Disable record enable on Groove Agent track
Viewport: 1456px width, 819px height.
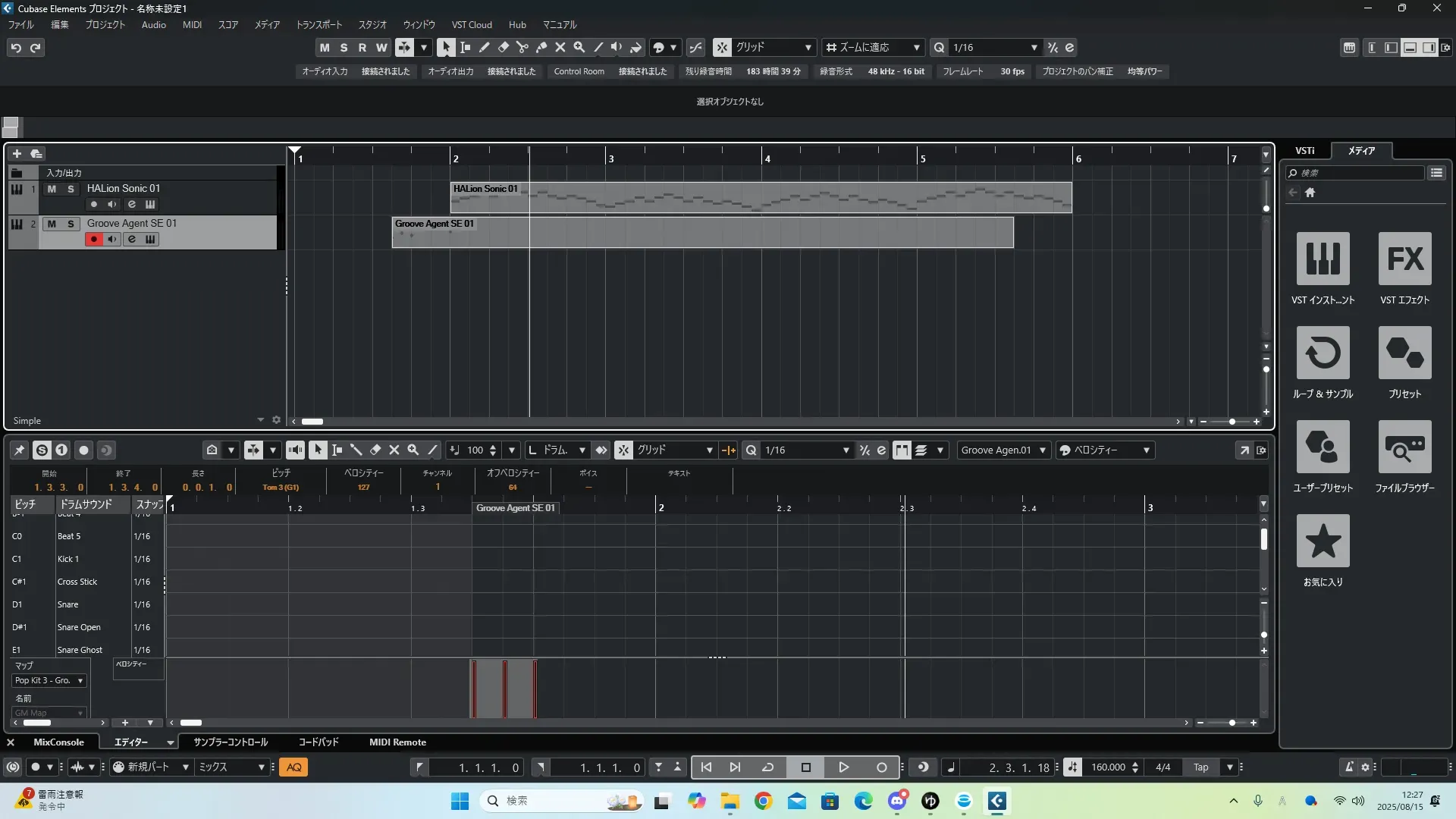click(93, 240)
